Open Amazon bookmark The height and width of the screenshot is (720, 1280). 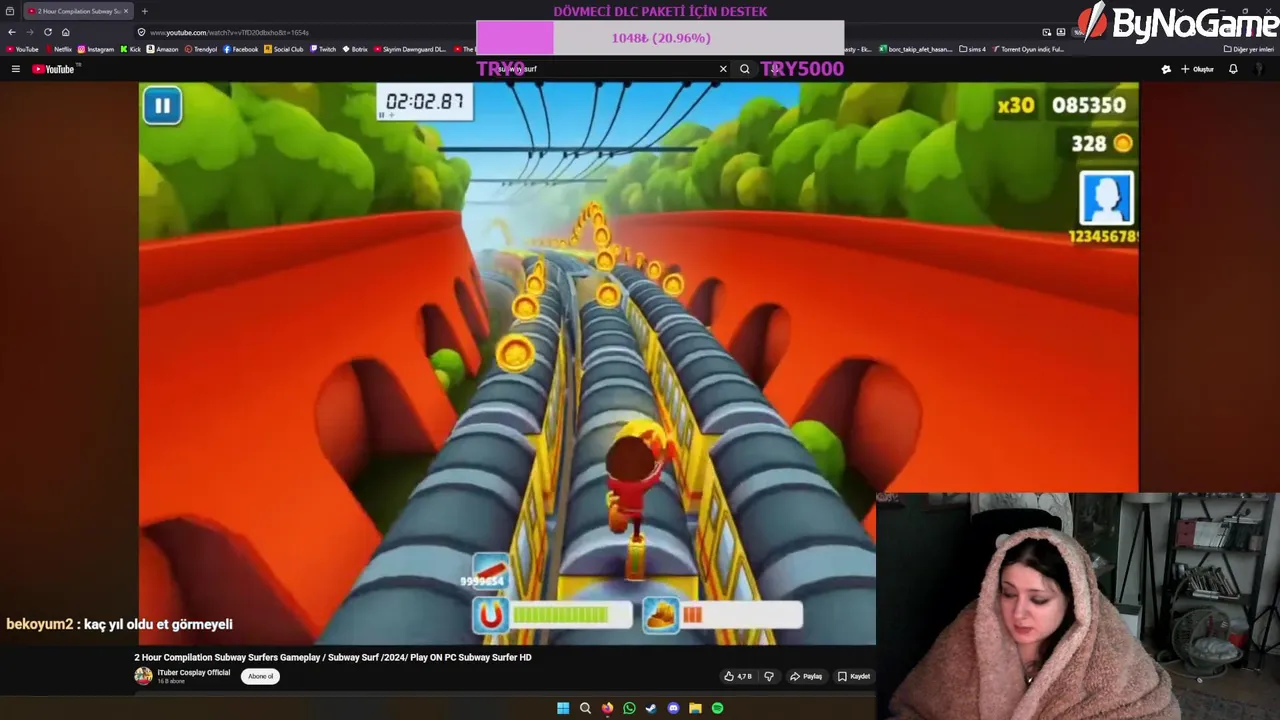coord(163,49)
